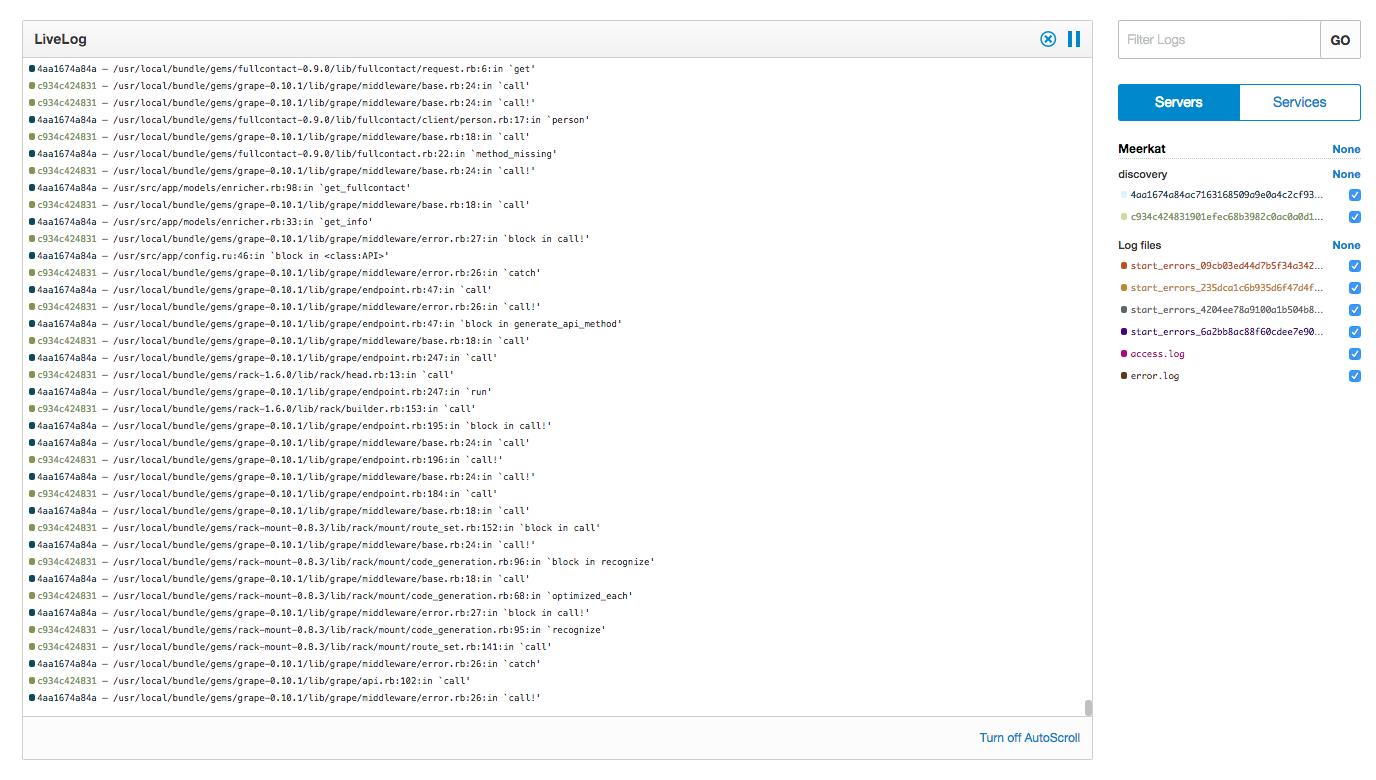Click the tan swatch beside start_errors_235dca1c

click(1124, 288)
